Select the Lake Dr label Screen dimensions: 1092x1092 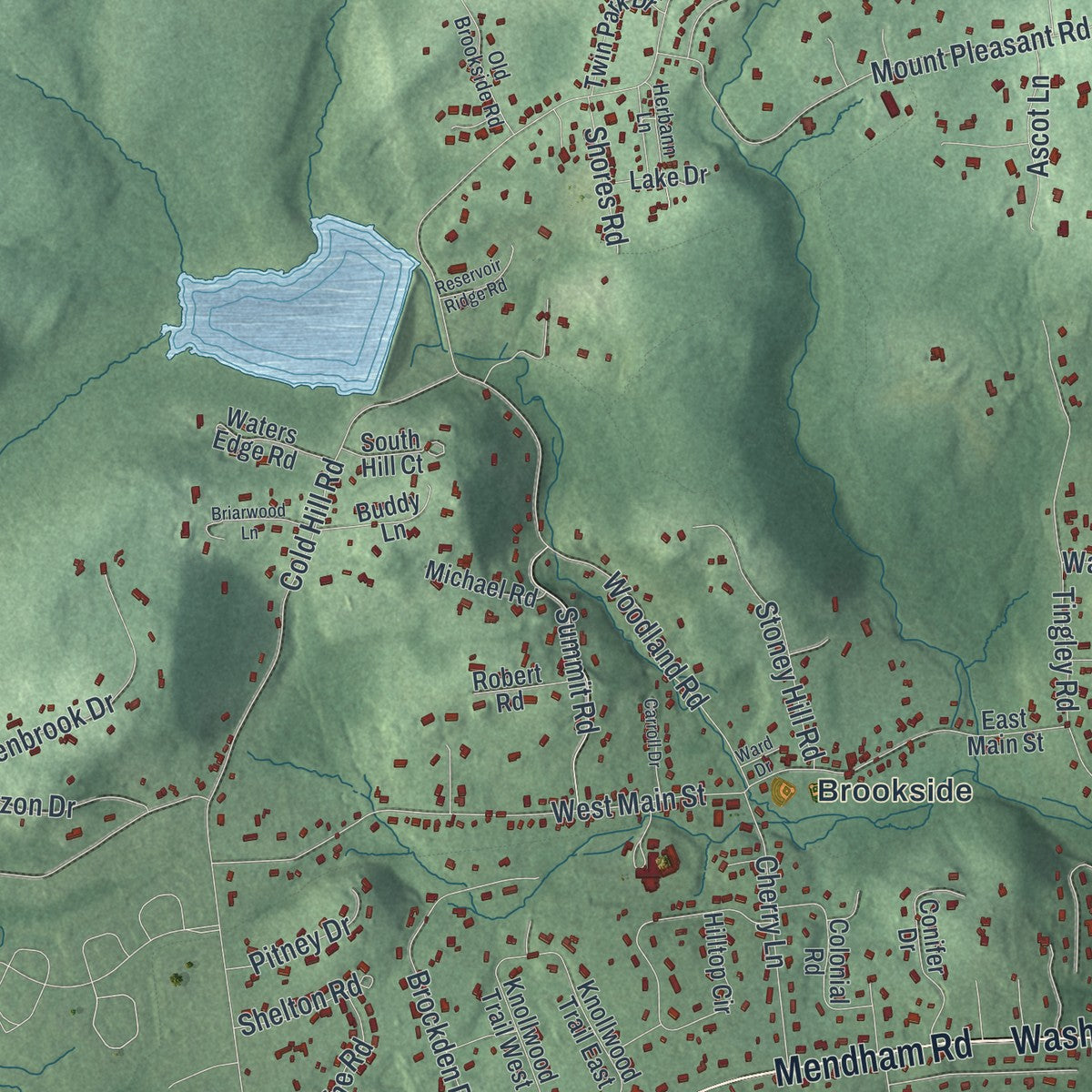668,177
